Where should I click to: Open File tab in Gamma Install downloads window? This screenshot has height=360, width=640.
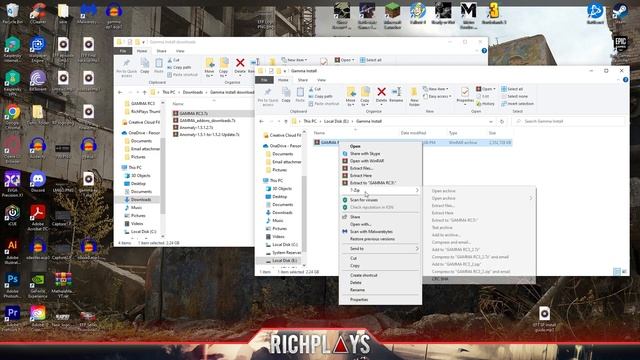(123, 51)
